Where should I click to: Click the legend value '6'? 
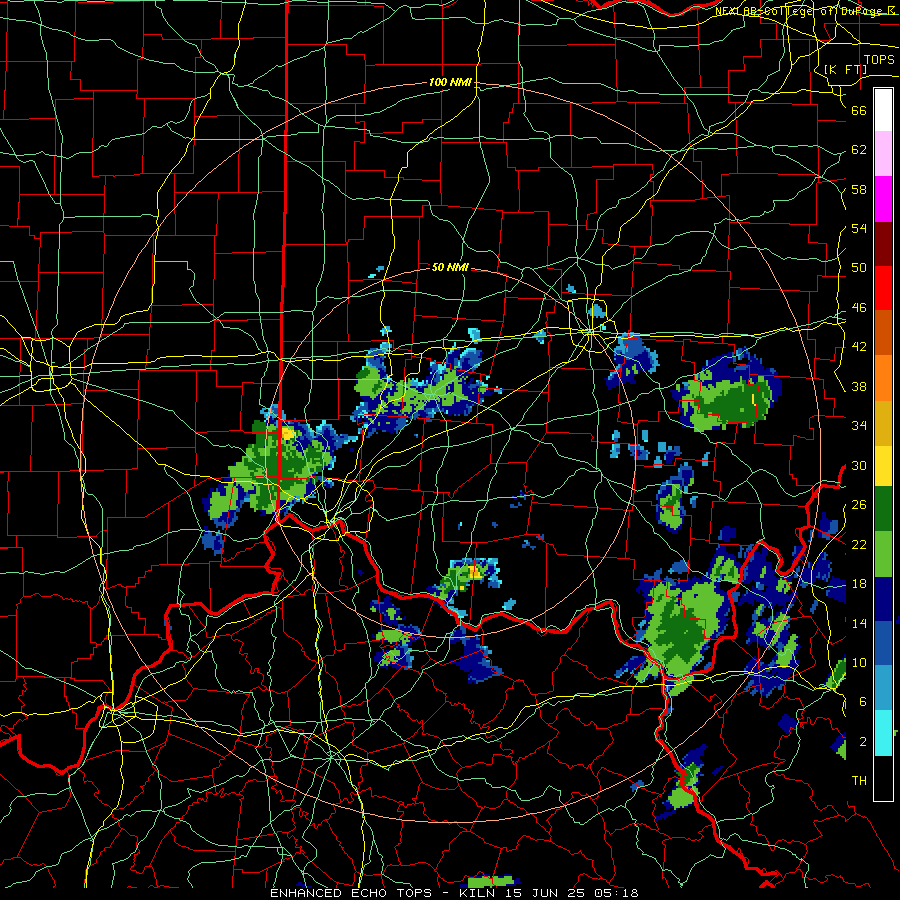(x=862, y=701)
